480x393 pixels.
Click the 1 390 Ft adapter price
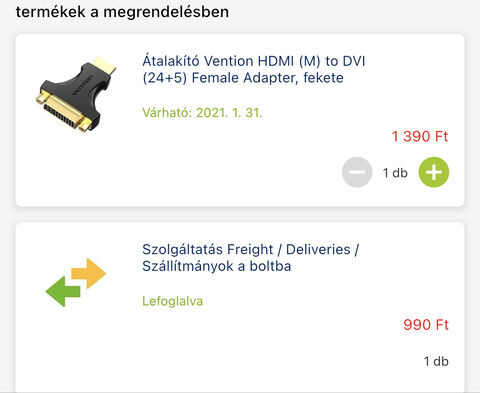(x=420, y=136)
